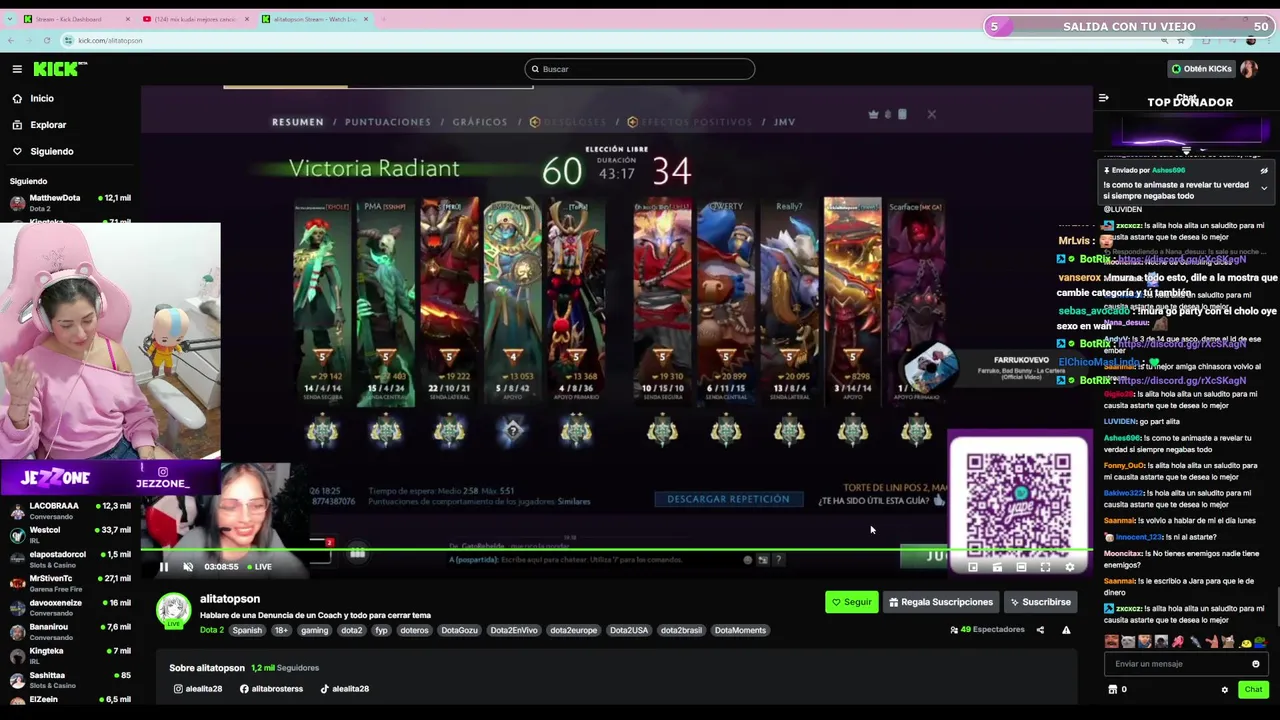1280x720 pixels.
Task: Toggle theater mode on player
Action: coord(1021,567)
